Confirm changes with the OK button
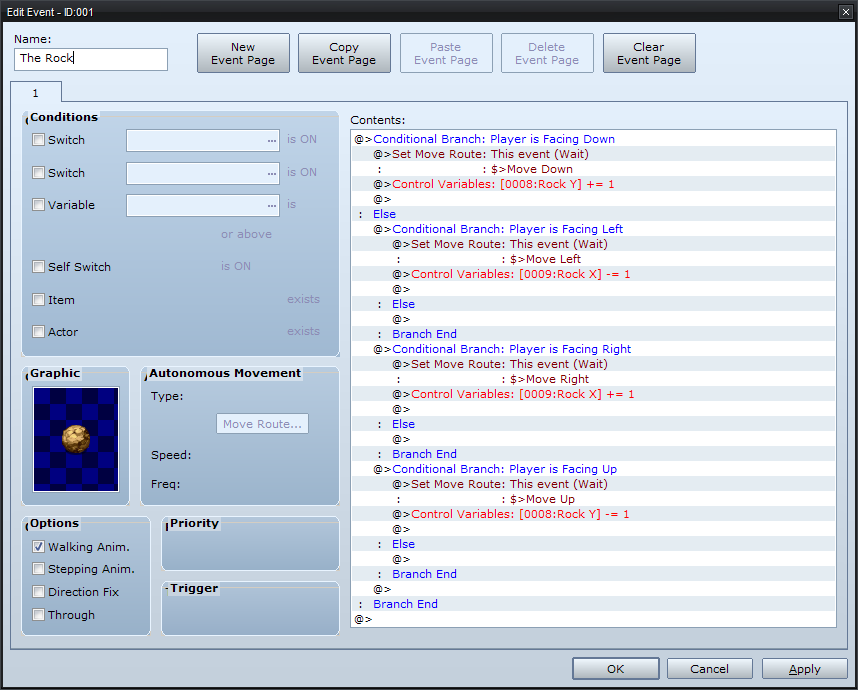Viewport: 858px width, 690px height. 615,669
